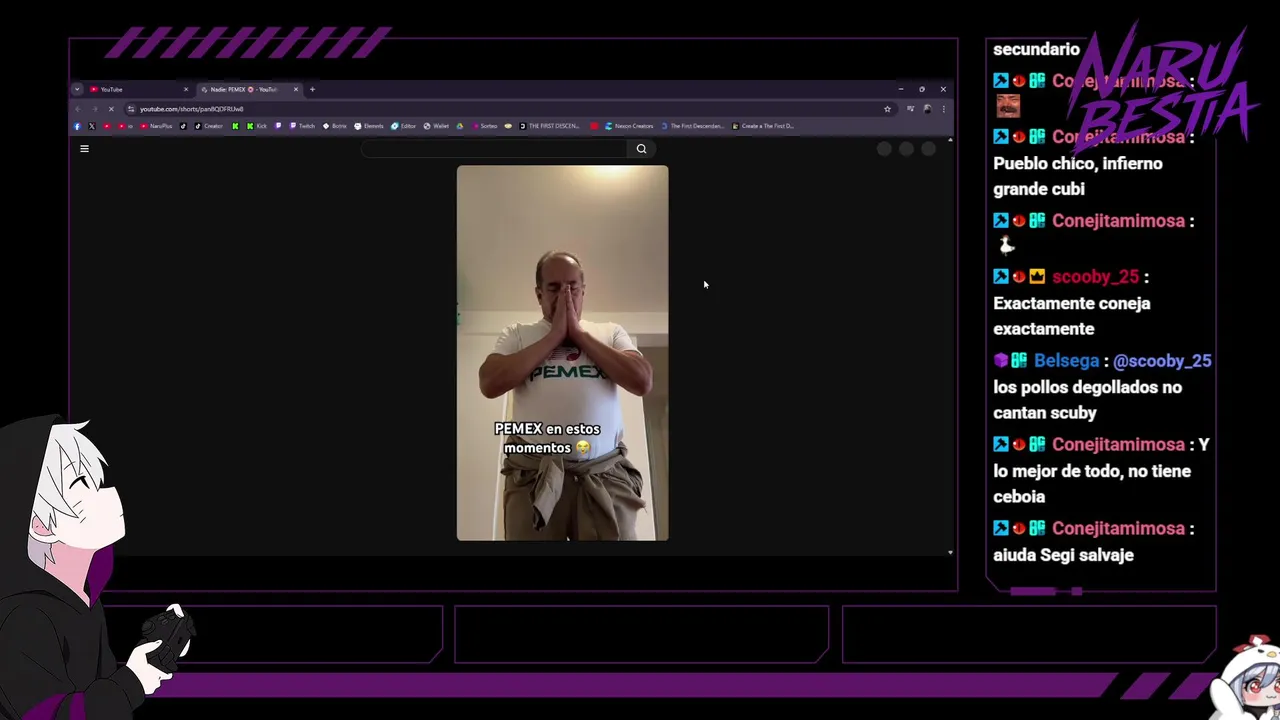Open a new browser tab
Screen dimensions: 1280x720
[x=312, y=89]
